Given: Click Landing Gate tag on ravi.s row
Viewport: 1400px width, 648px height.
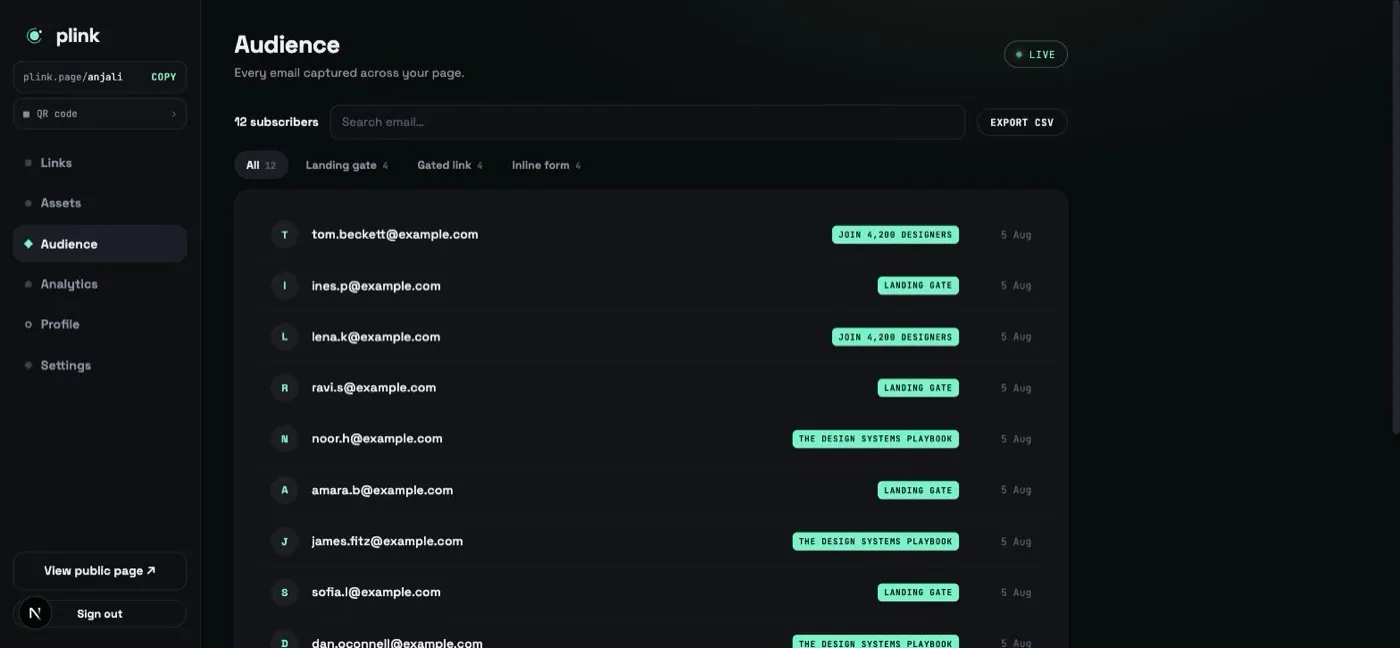Looking at the screenshot, I should [x=918, y=388].
